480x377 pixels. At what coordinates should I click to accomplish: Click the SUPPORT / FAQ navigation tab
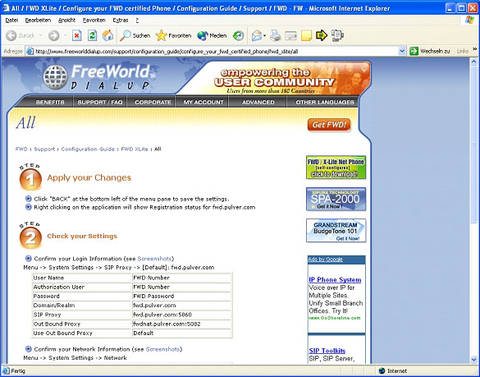click(100, 102)
